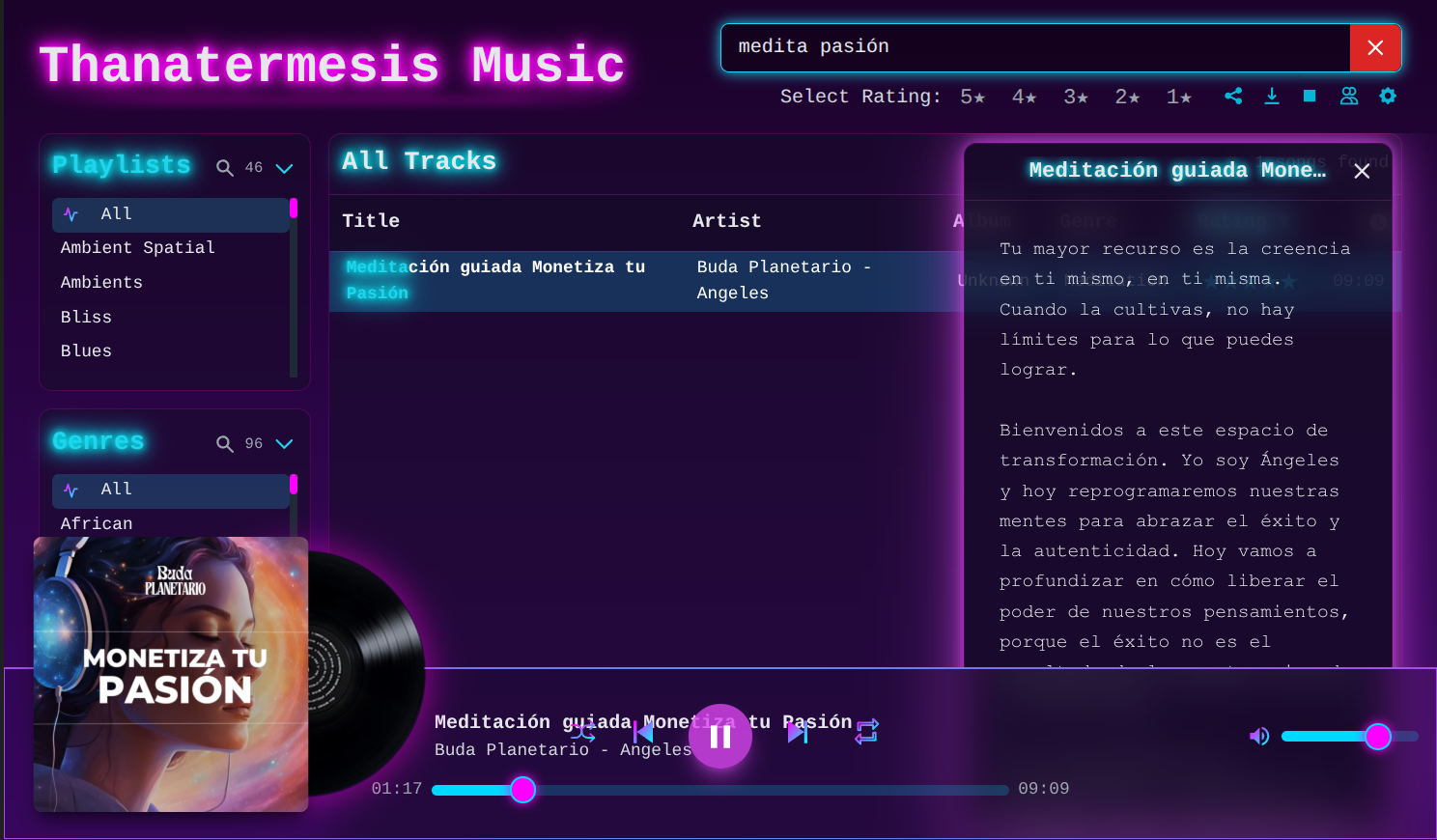
Task: Click the Genres count '96'
Action: click(x=254, y=444)
